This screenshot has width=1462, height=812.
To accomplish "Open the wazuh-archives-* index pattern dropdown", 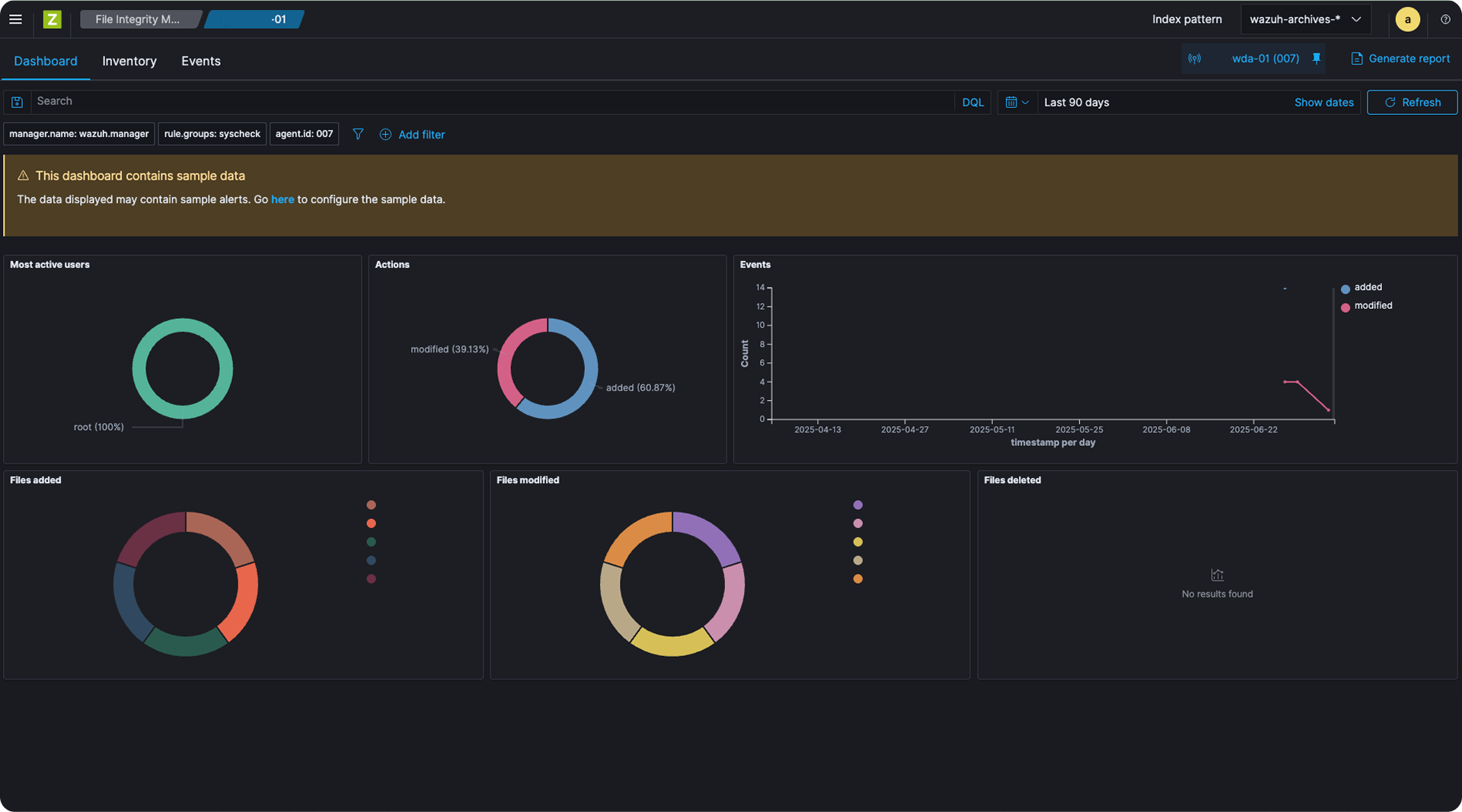I will click(x=1305, y=20).
